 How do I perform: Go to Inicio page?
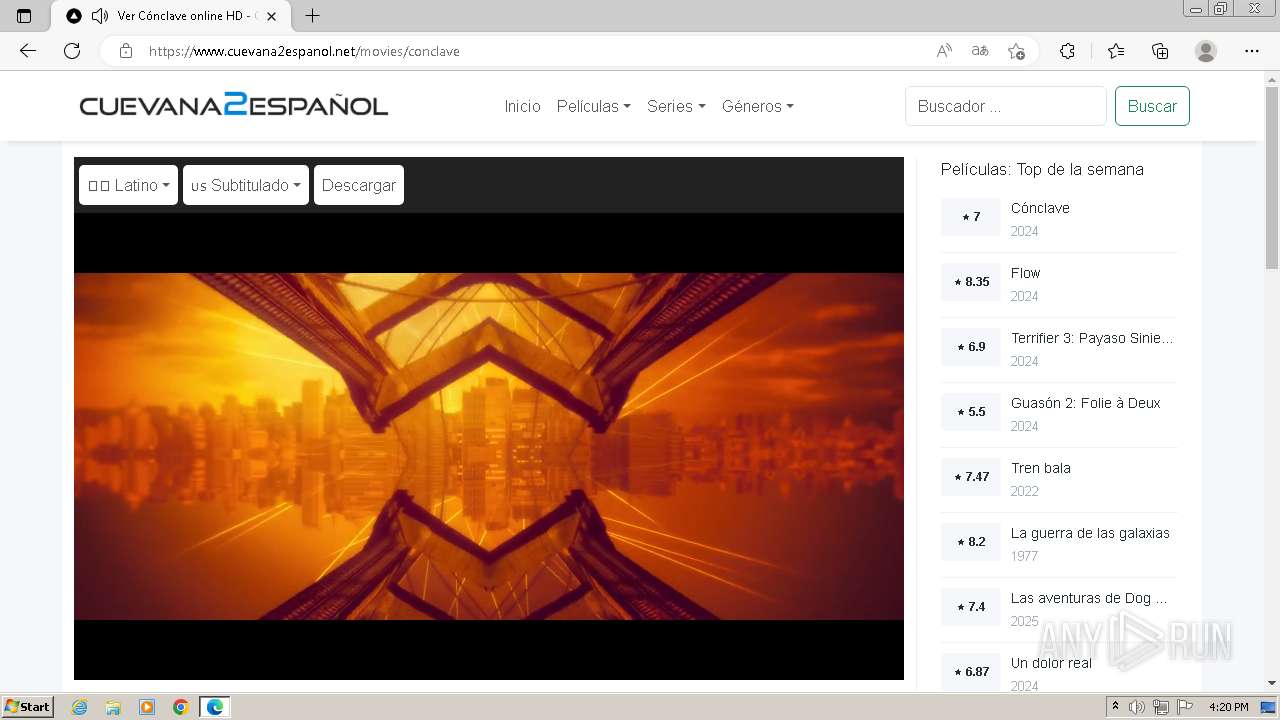click(522, 106)
